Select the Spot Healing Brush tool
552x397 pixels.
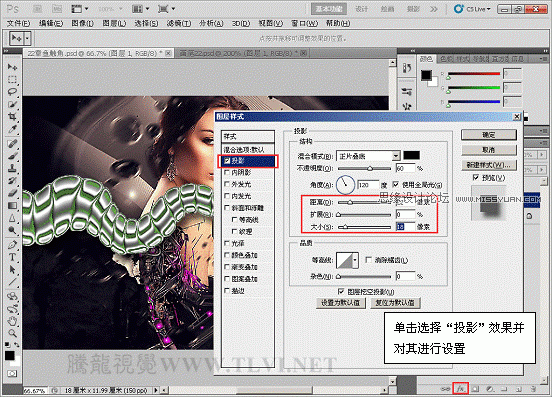pos(12,144)
